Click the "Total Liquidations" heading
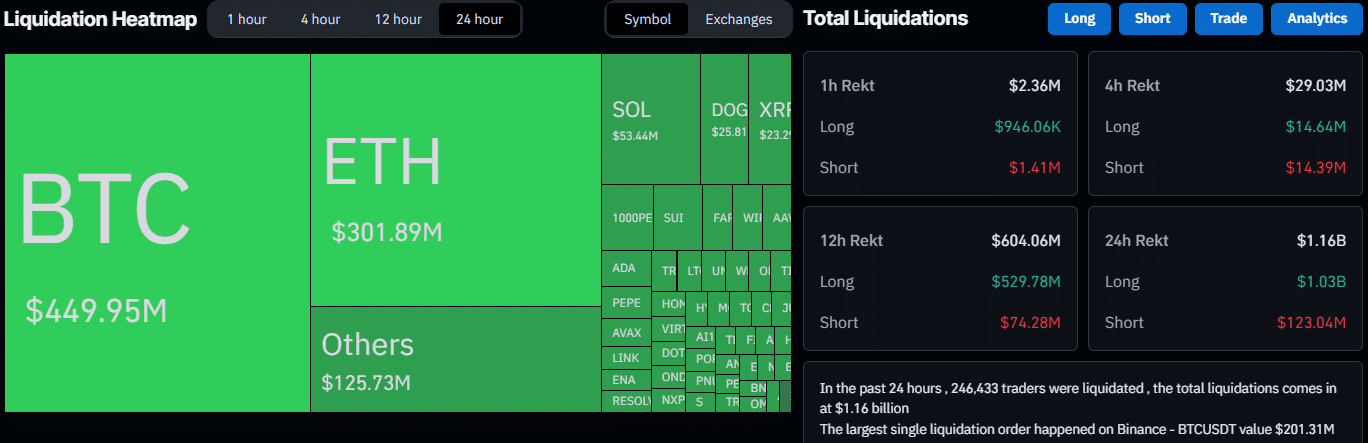This screenshot has height=443, width=1368. [x=885, y=18]
